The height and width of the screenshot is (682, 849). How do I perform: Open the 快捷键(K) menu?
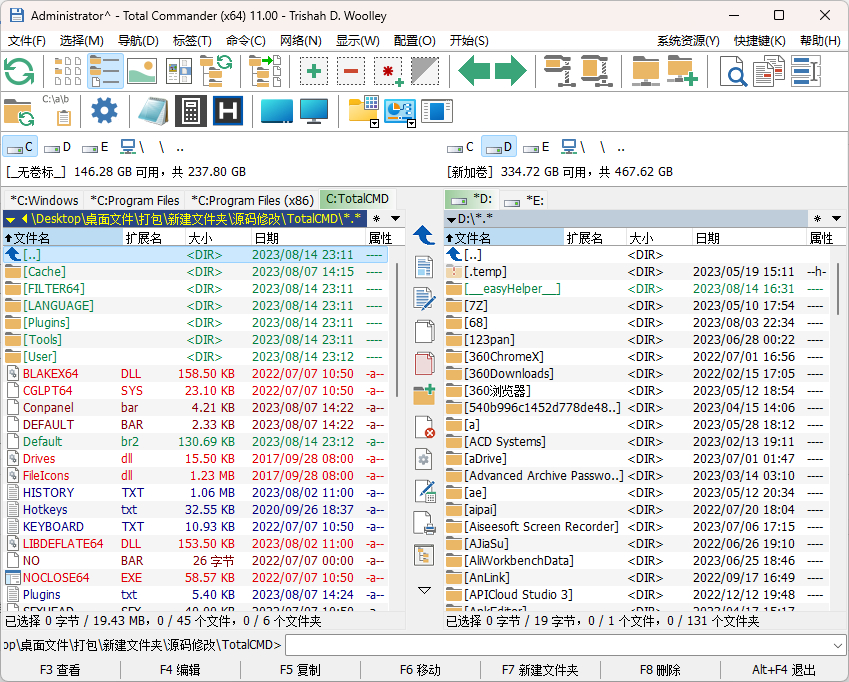(x=759, y=41)
